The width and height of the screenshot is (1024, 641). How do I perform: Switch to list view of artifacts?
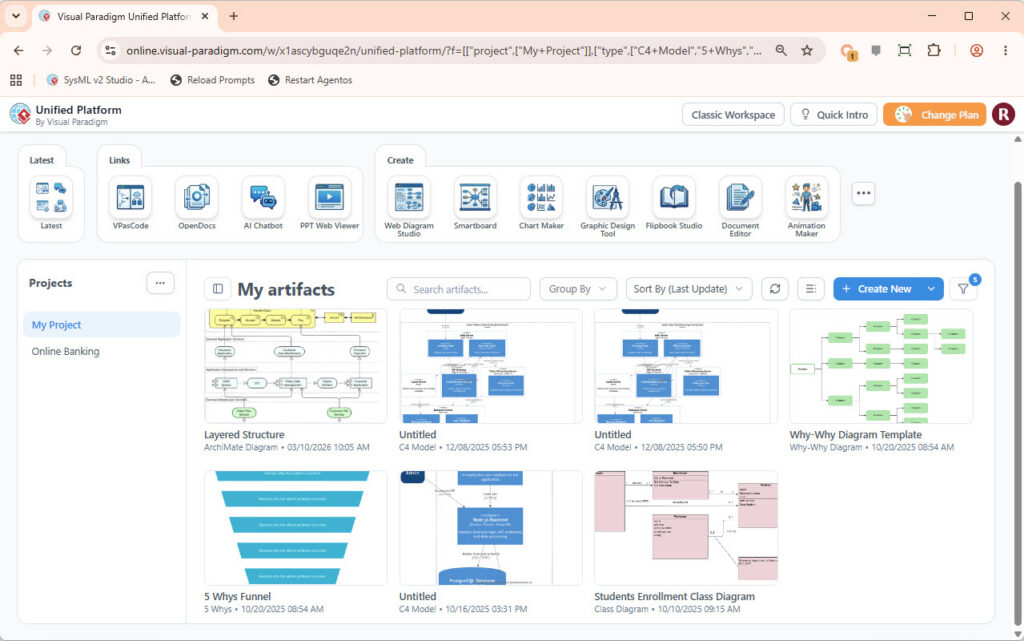coord(810,289)
